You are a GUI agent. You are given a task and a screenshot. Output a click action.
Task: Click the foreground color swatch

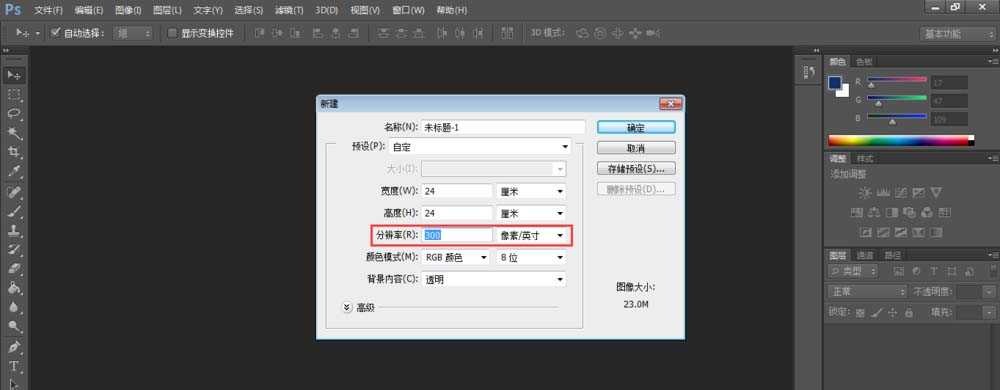point(835,83)
